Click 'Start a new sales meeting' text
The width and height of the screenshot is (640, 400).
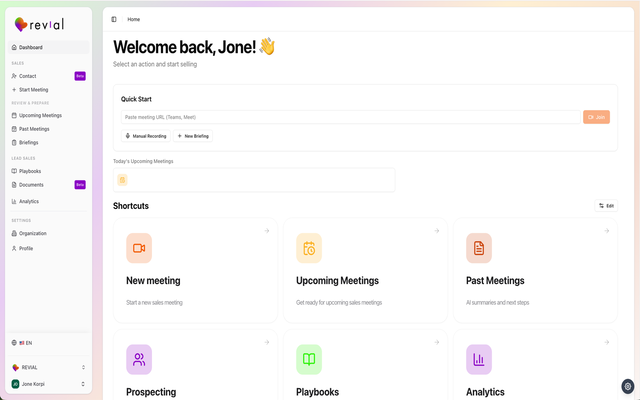pyautogui.click(x=154, y=303)
